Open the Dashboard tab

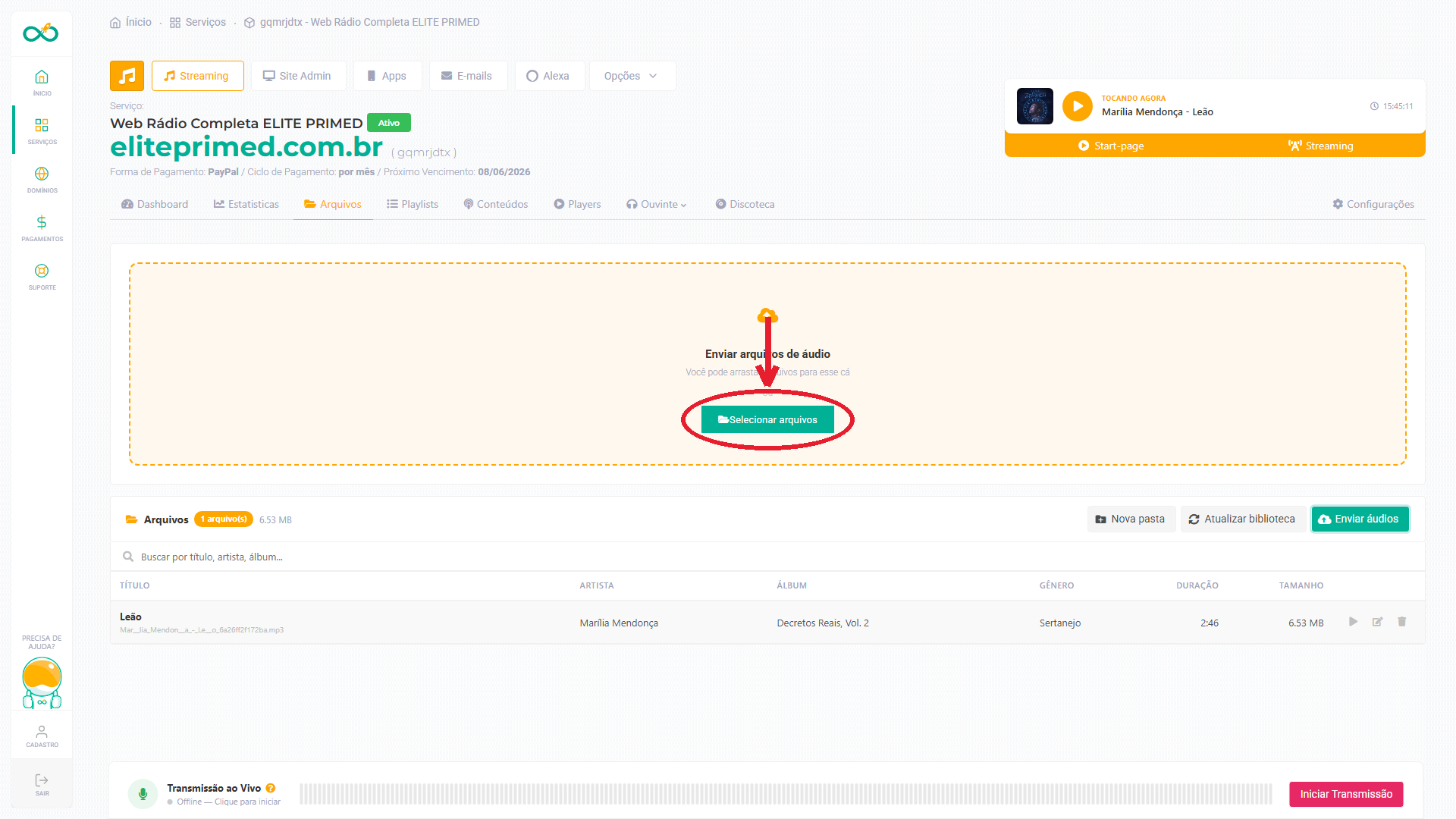(155, 204)
